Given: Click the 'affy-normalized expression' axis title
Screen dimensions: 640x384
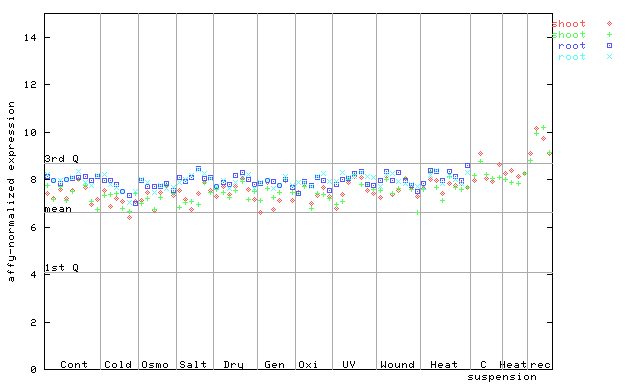Looking at the screenshot, I should [x=11, y=192].
